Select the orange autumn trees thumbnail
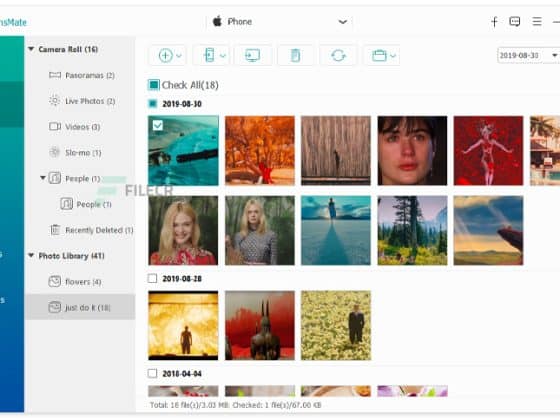The image size is (560, 420). coord(260,150)
